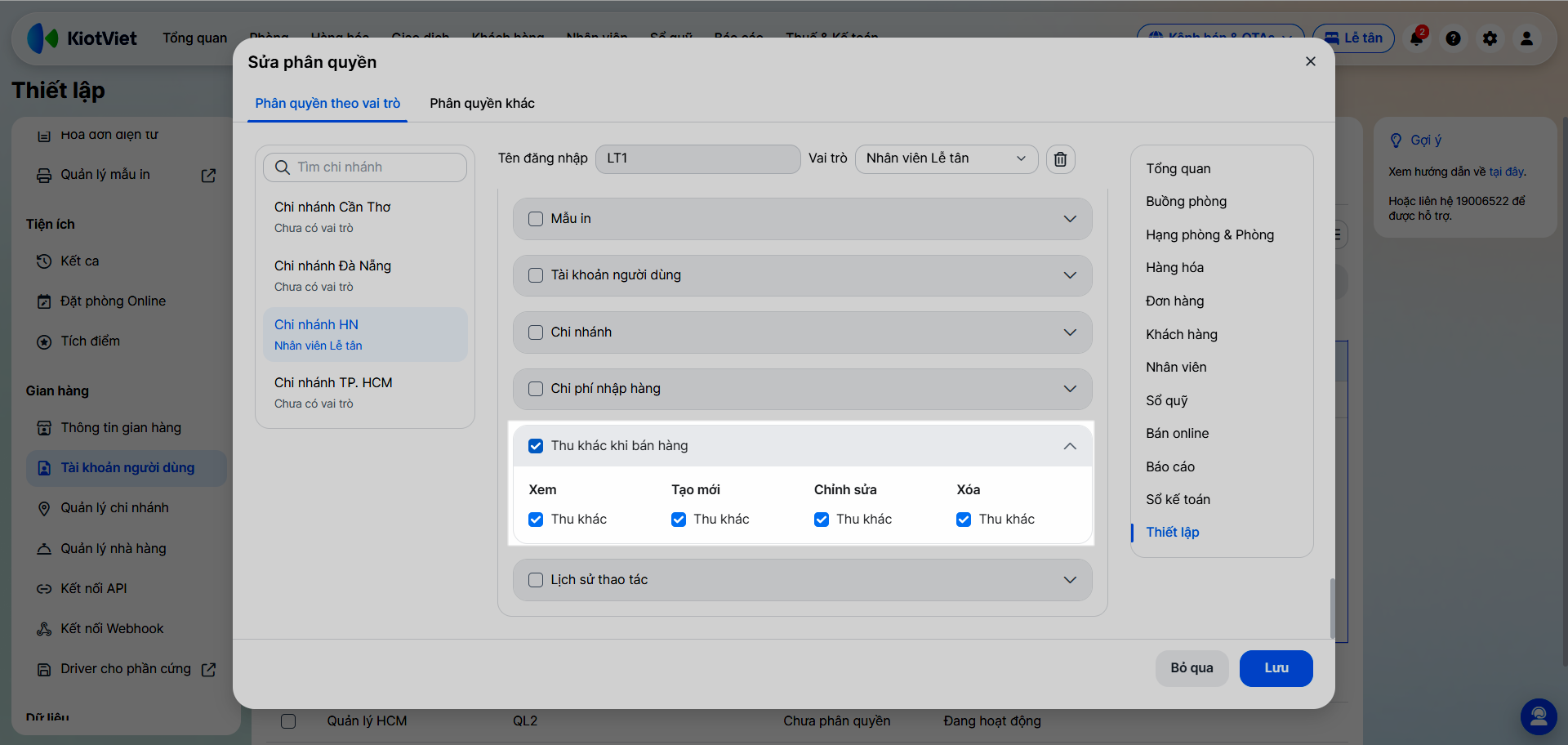Click the trash icon beside Vai trò
This screenshot has height=745, width=1568.
pyautogui.click(x=1060, y=158)
